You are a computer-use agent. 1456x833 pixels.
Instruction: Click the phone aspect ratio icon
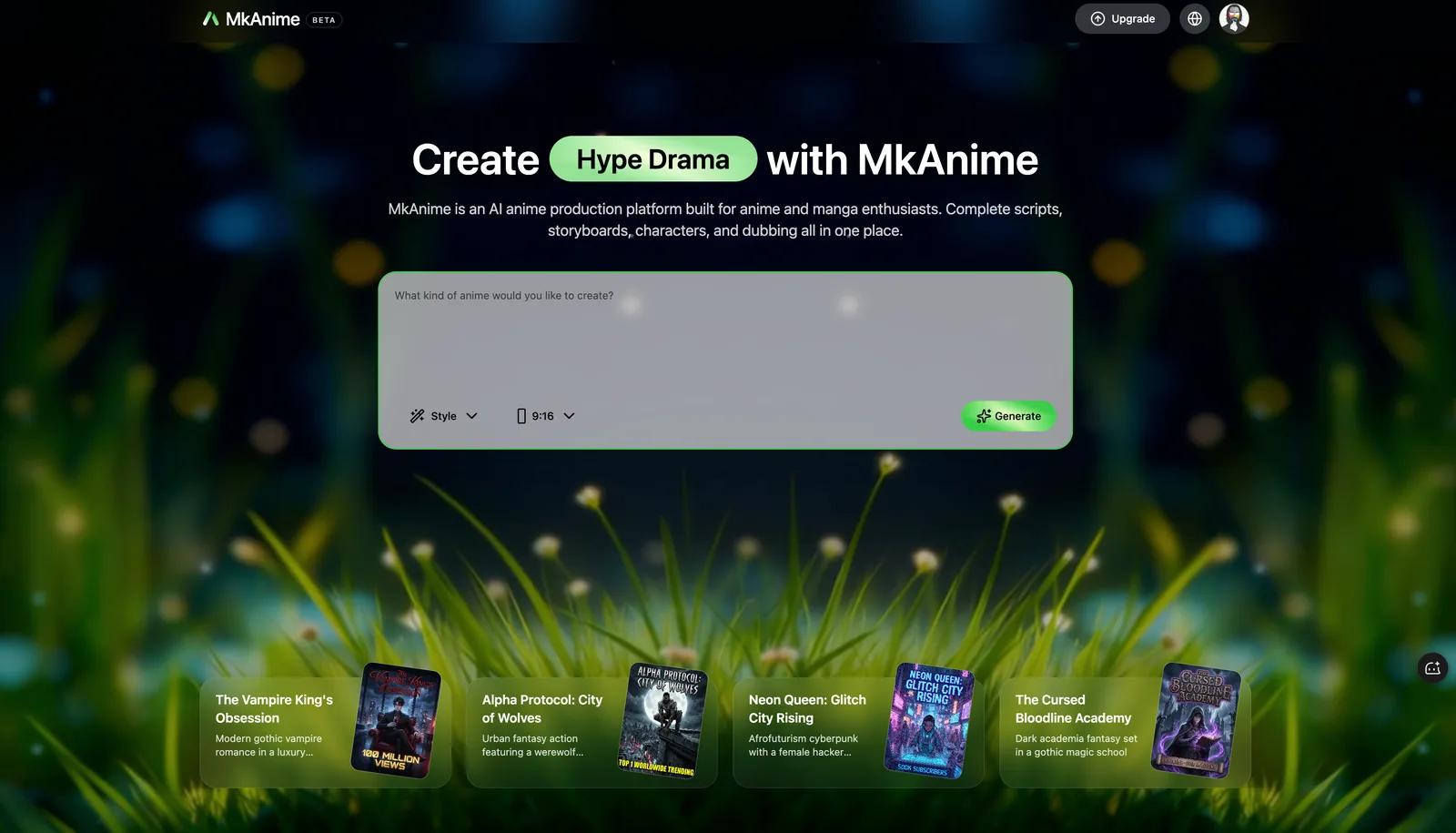tap(521, 416)
